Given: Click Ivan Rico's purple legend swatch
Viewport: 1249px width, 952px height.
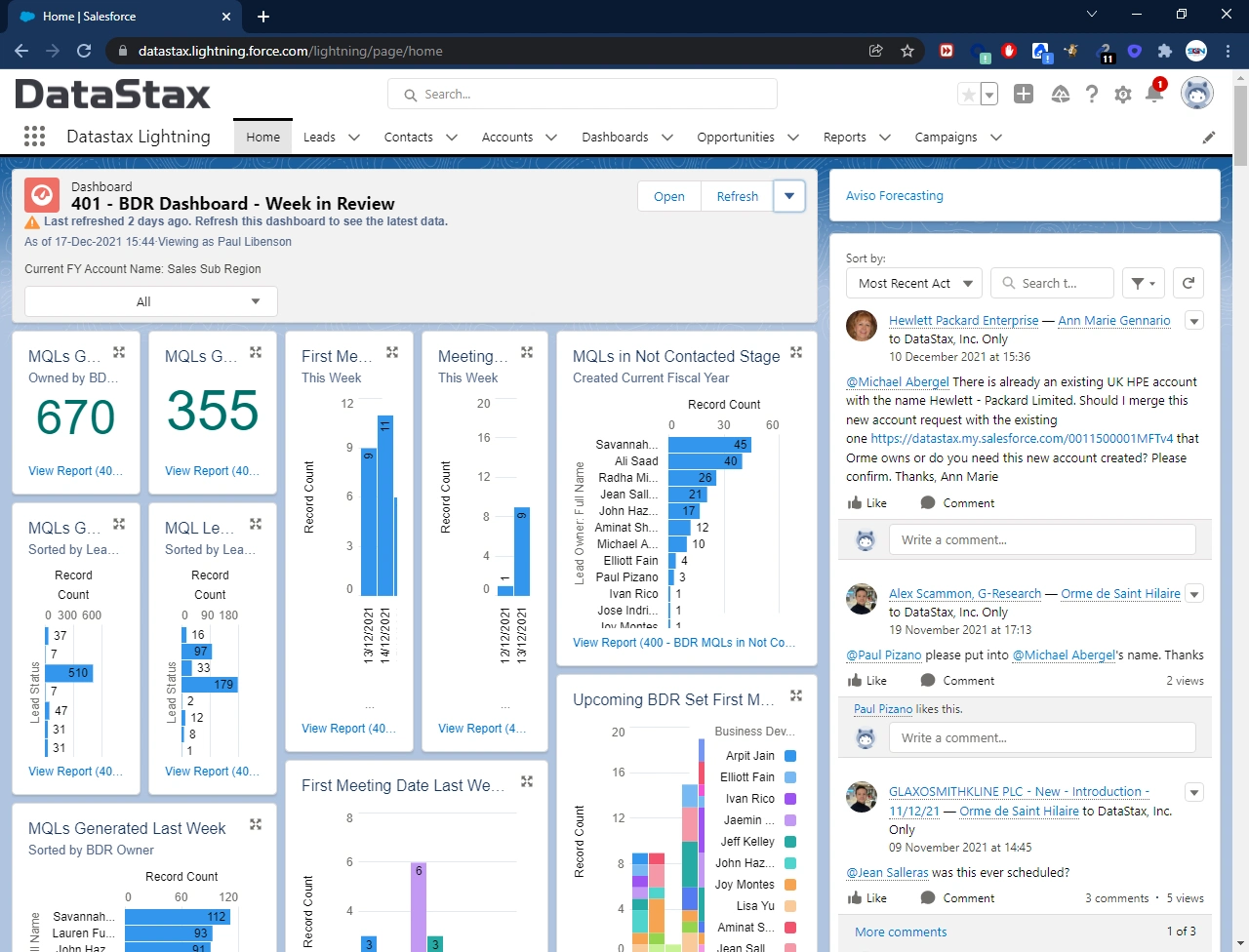Looking at the screenshot, I should 790,799.
